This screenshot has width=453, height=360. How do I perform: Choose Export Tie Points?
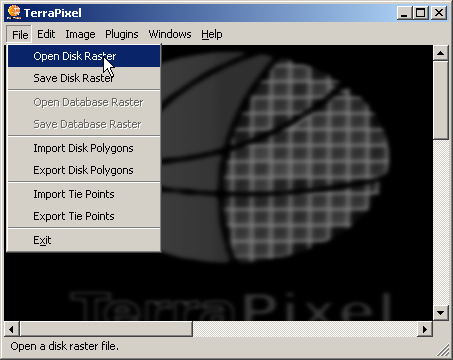[x=84, y=216]
